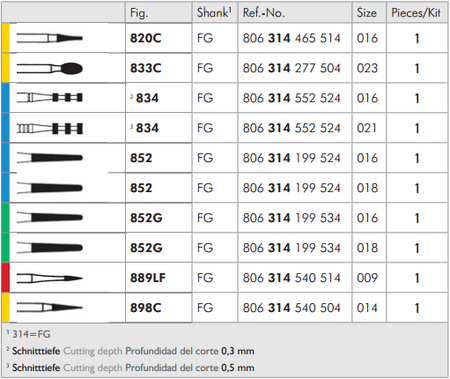This screenshot has height=379, width=450.
Task: Click the Shank column header
Action: coord(214,13)
